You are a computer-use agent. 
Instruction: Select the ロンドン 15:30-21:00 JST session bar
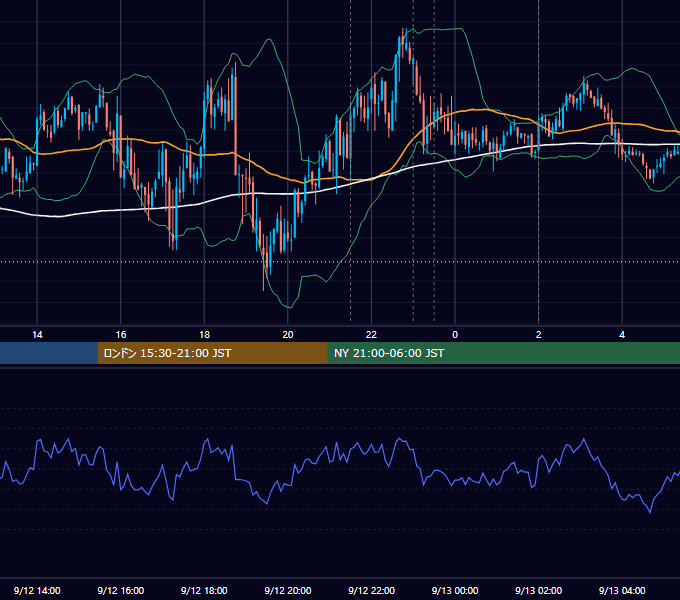point(212,353)
